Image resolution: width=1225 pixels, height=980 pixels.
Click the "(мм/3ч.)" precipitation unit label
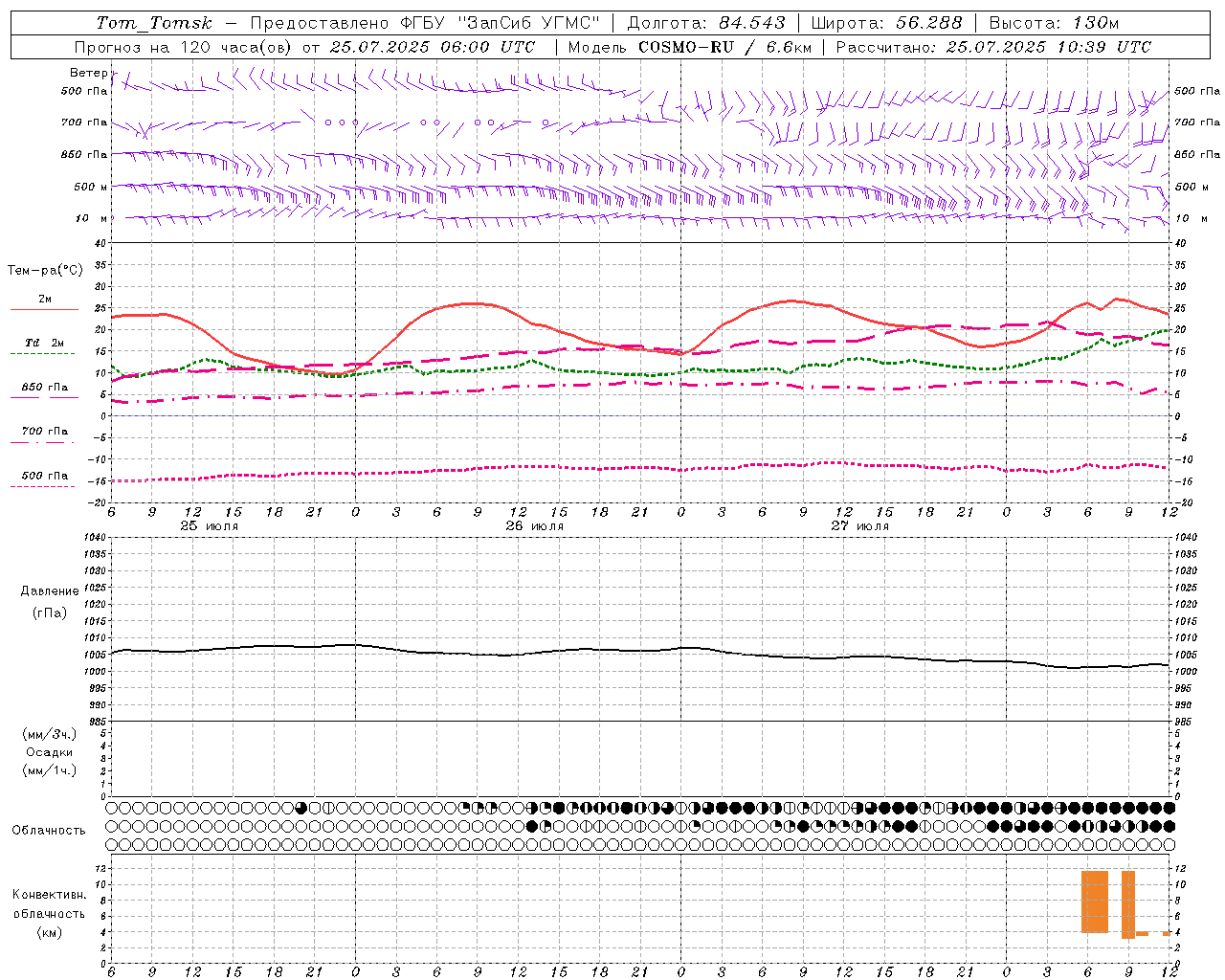pyautogui.click(x=50, y=734)
